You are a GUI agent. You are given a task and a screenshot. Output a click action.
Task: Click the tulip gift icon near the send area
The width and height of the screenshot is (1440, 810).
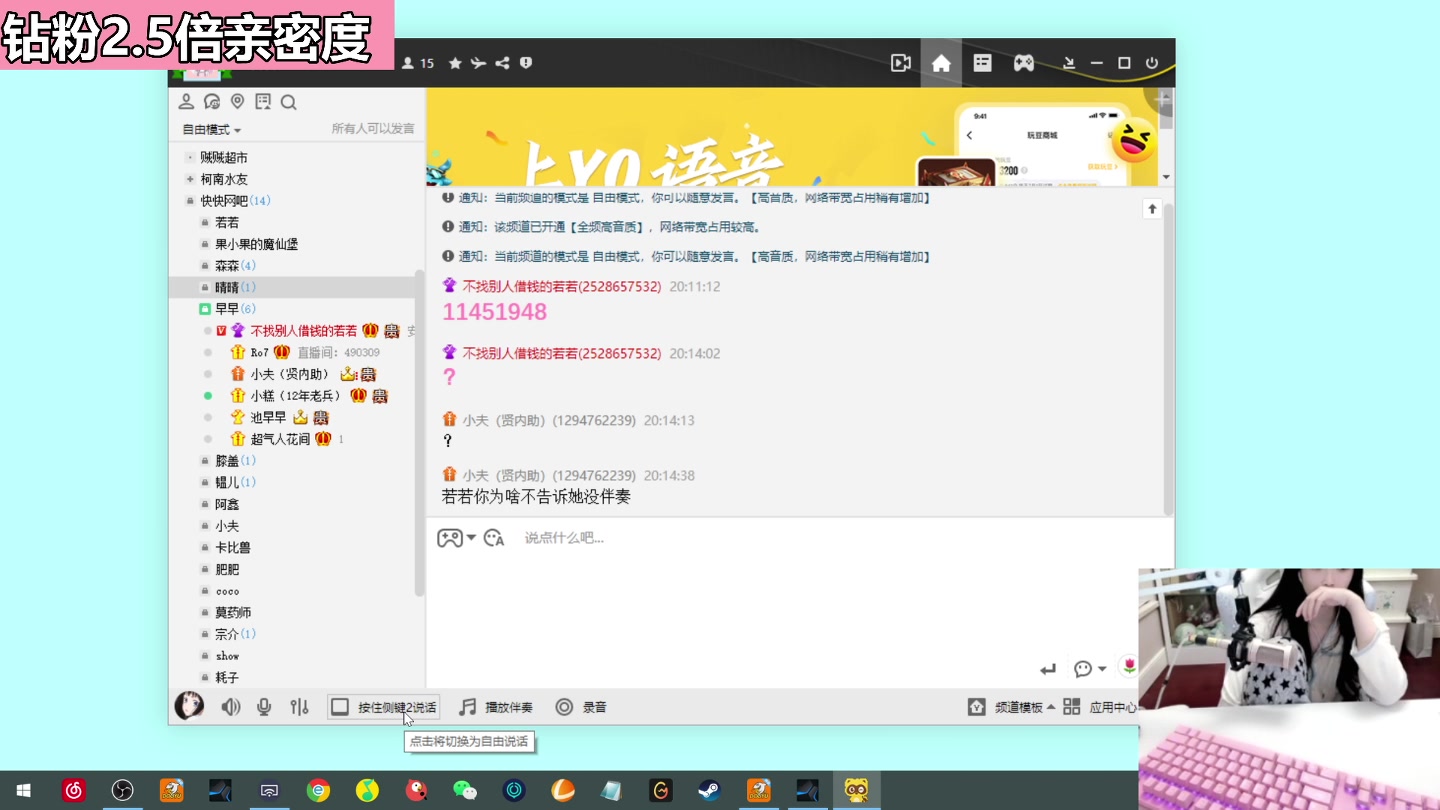click(x=1129, y=668)
